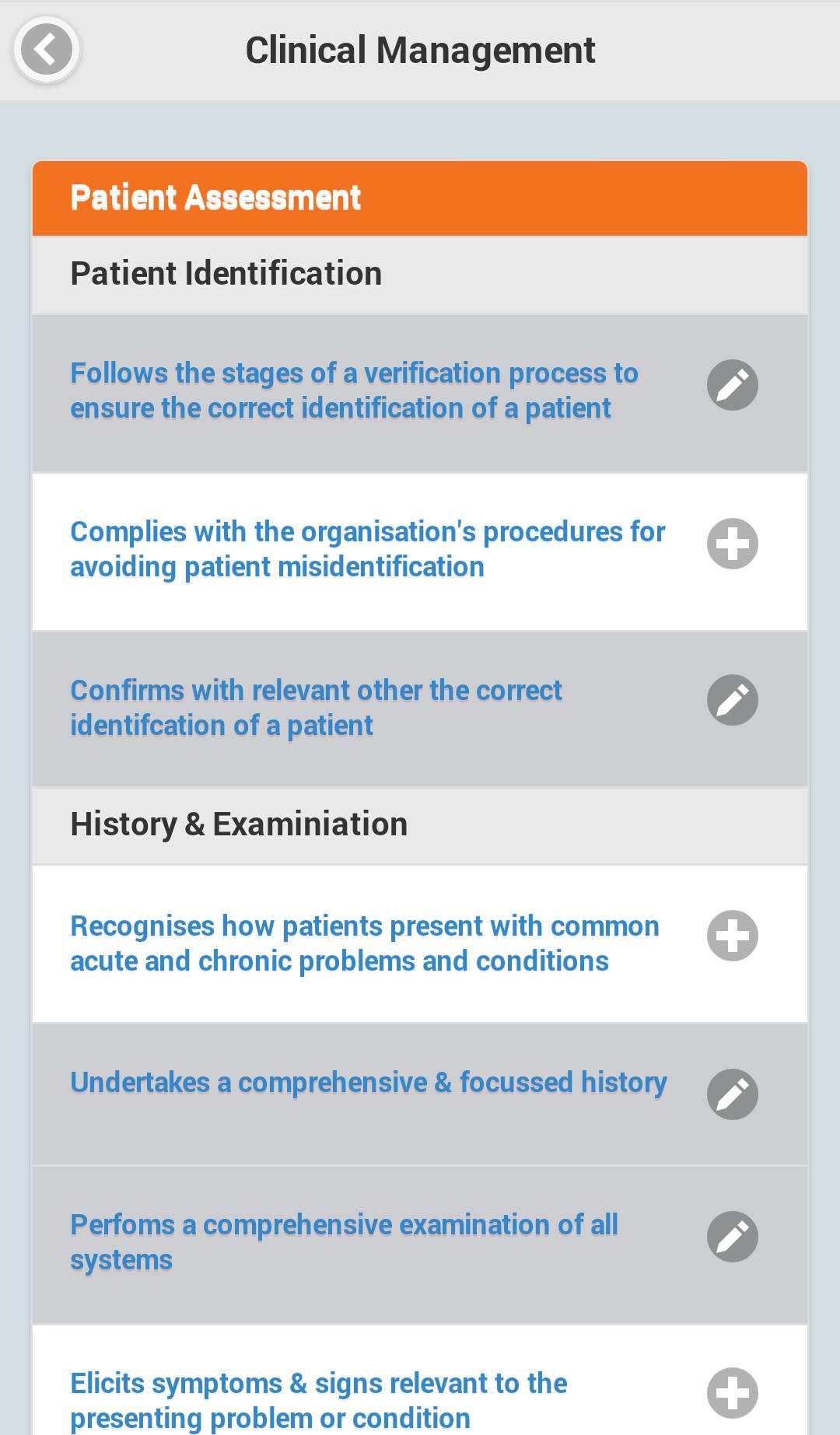Edit the comprehensive examination of all systems entry
Image resolution: width=840 pixels, height=1435 pixels.
tap(732, 1236)
